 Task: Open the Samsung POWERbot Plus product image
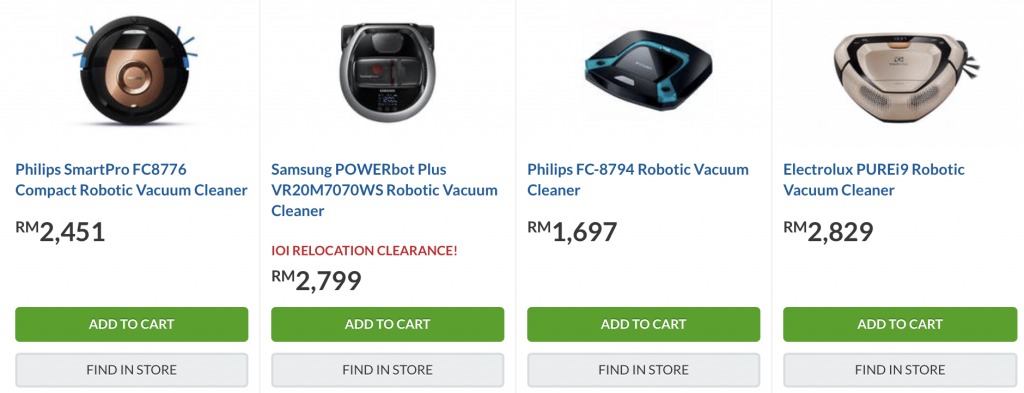(x=388, y=71)
